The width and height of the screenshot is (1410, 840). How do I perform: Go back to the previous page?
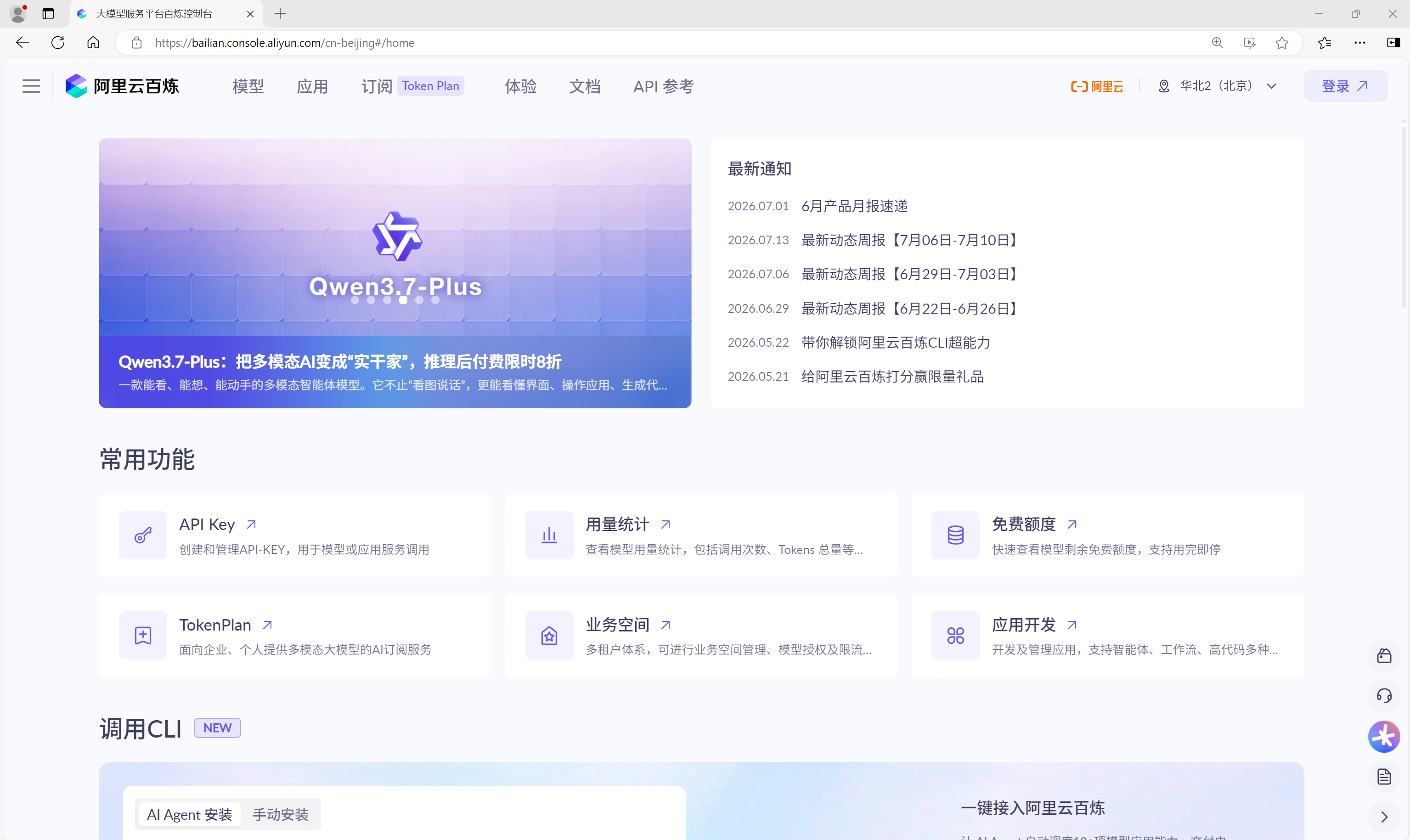pos(23,42)
